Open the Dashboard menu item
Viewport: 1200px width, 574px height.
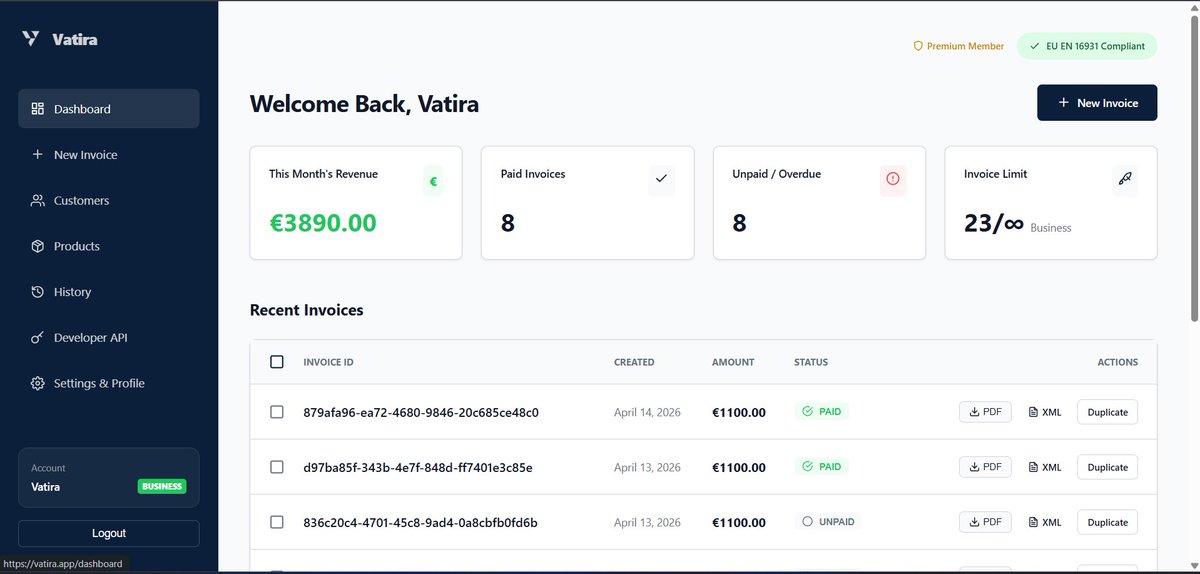tap(109, 109)
